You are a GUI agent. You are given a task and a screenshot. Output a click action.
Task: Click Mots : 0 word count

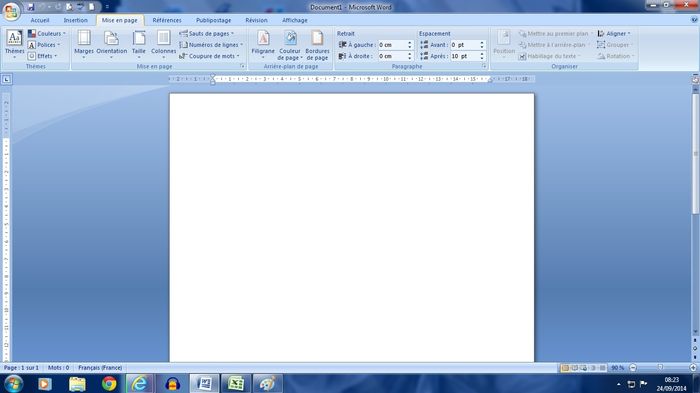pos(58,368)
